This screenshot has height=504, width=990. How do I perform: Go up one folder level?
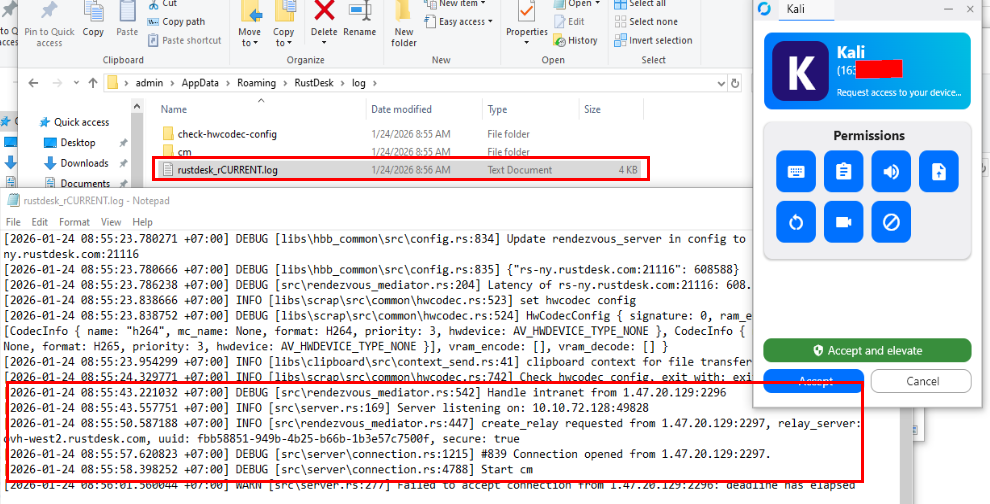pos(93,83)
